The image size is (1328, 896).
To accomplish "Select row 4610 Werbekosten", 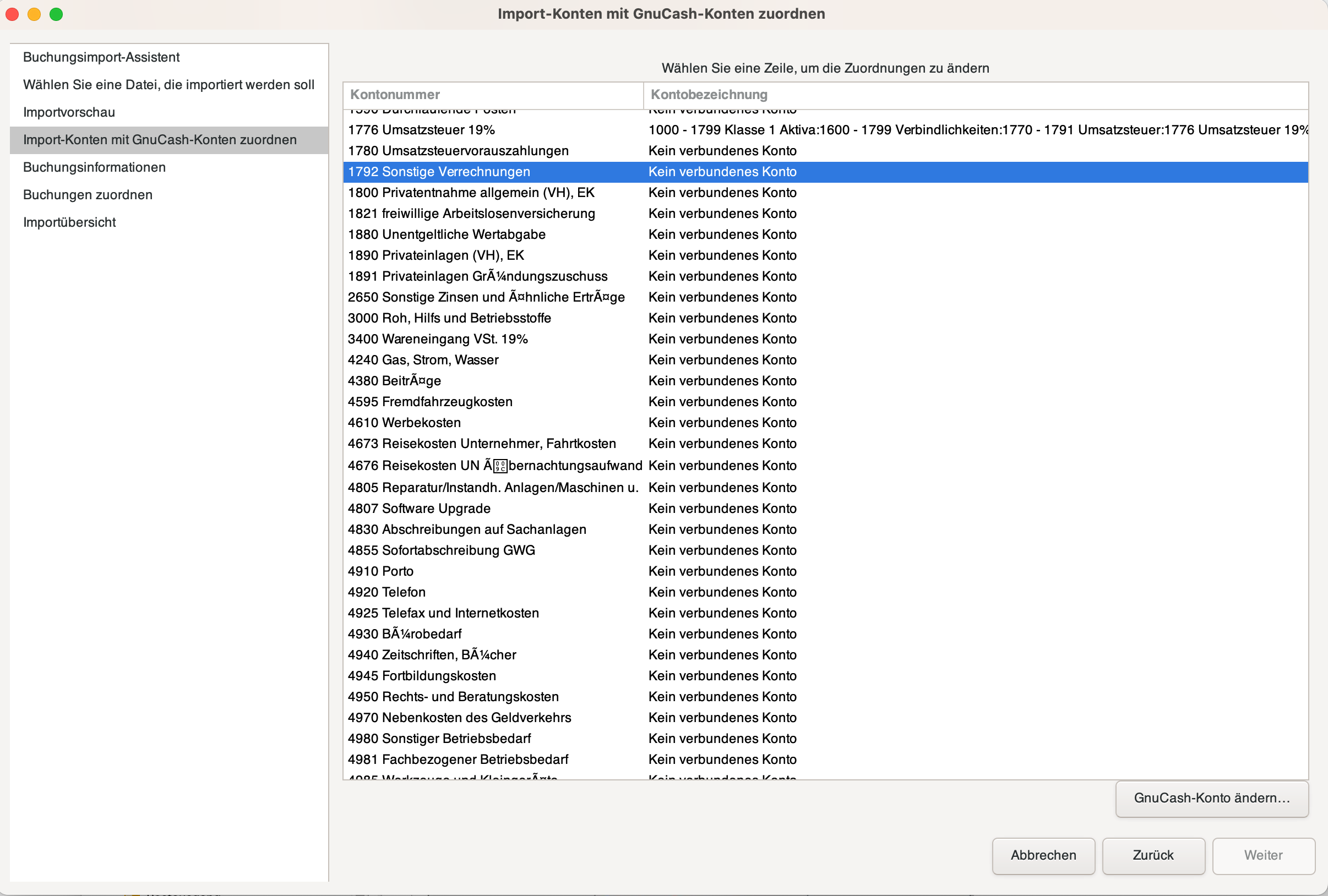I will [825, 423].
